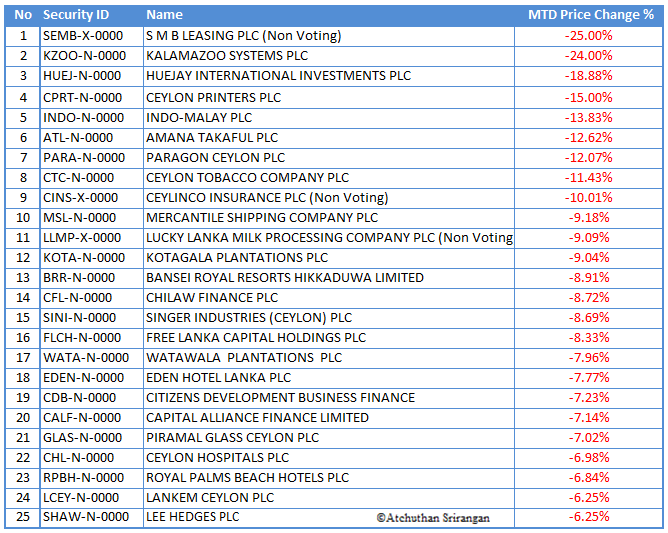
Task: Select the CHL-N-0000 cell
Action: click(78, 458)
